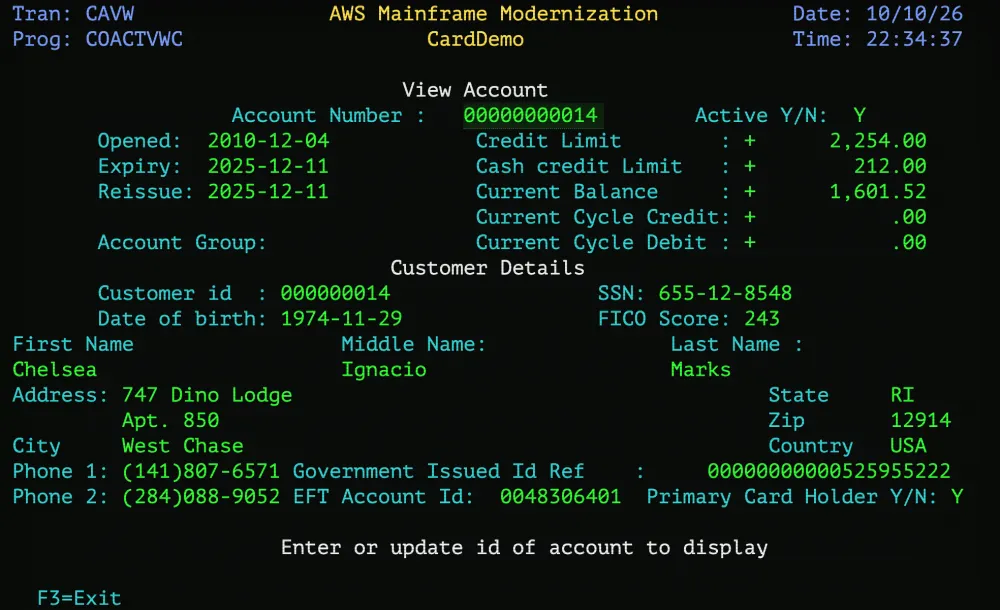Click the address line Apt. 850
The height and width of the screenshot is (610, 1000).
(170, 420)
